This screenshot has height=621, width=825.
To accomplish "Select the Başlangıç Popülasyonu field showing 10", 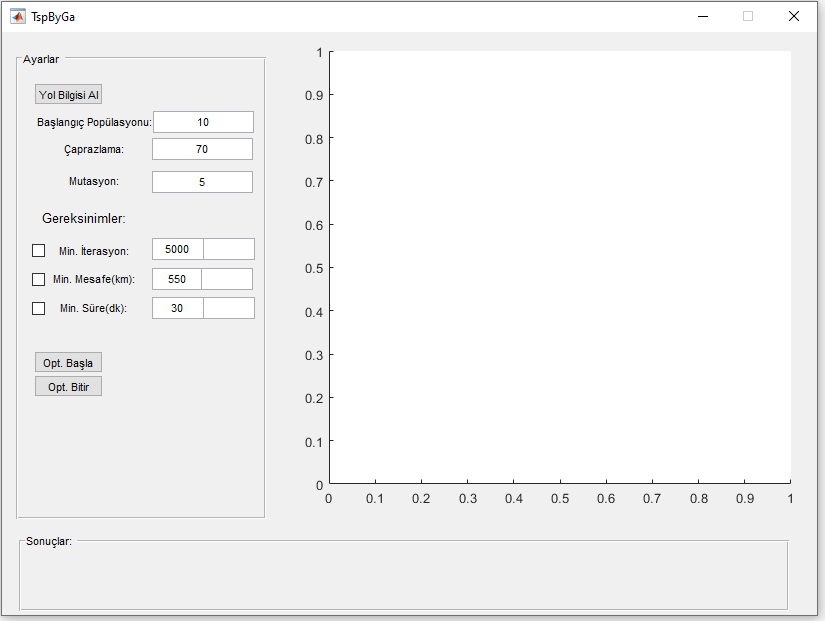I will coord(203,121).
